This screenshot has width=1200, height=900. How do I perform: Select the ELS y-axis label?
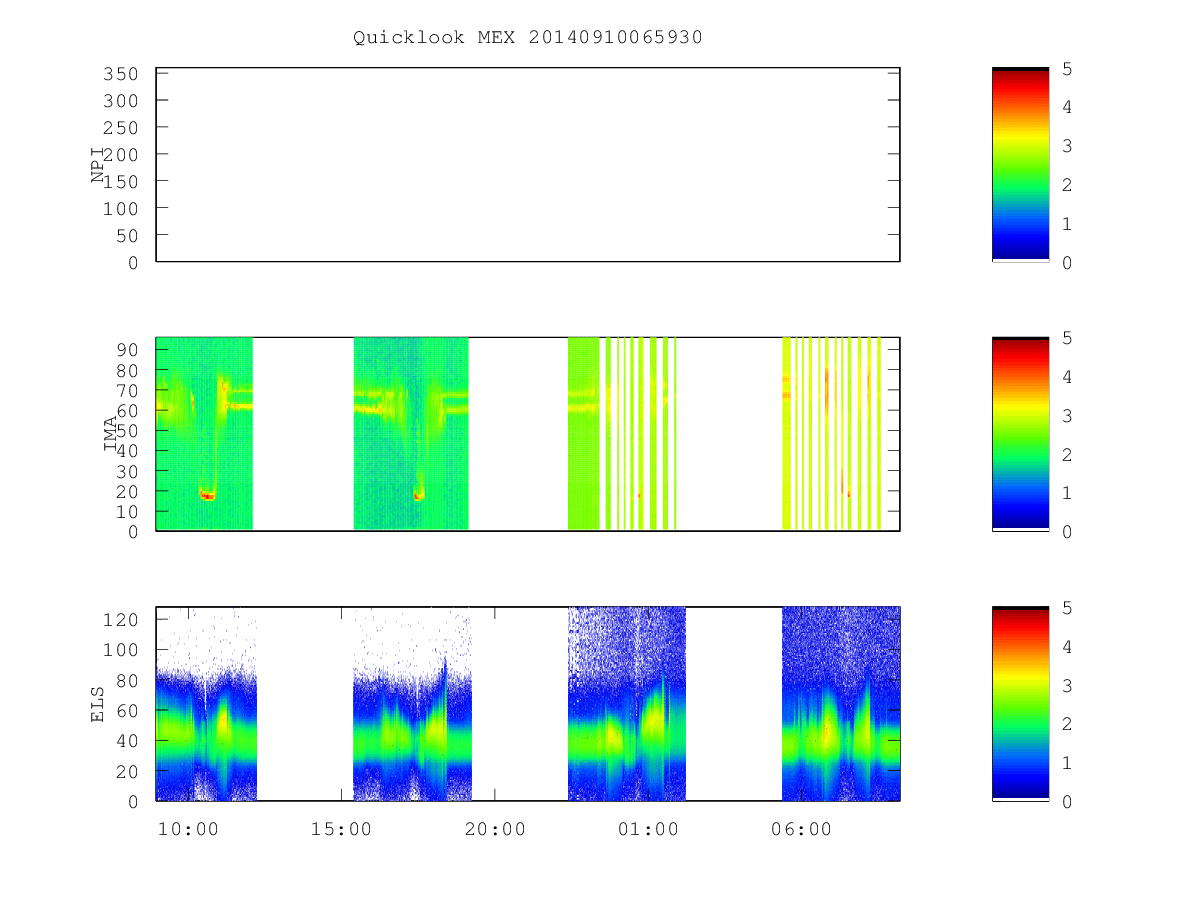click(x=98, y=704)
